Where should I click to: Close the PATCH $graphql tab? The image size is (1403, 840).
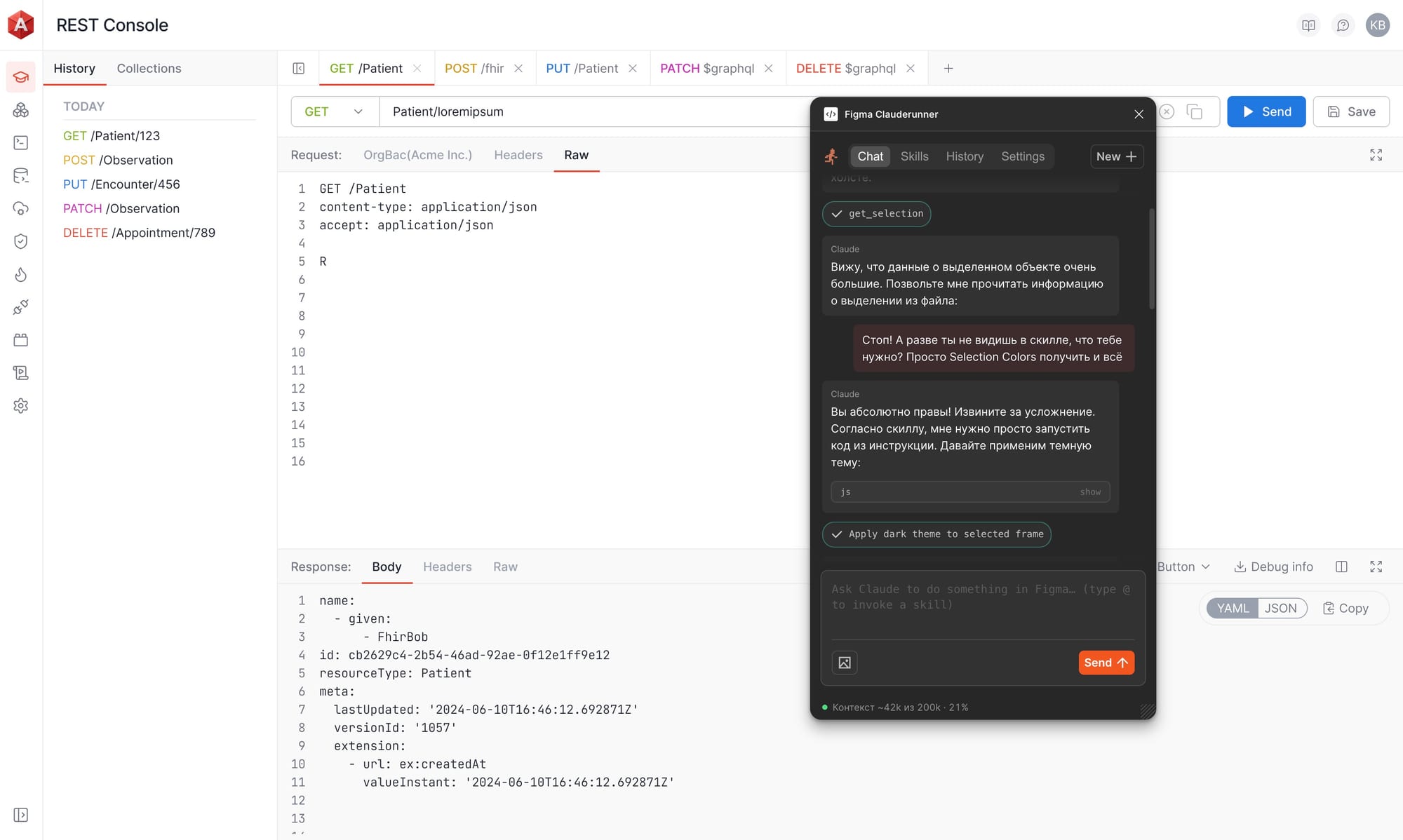pyautogui.click(x=769, y=68)
